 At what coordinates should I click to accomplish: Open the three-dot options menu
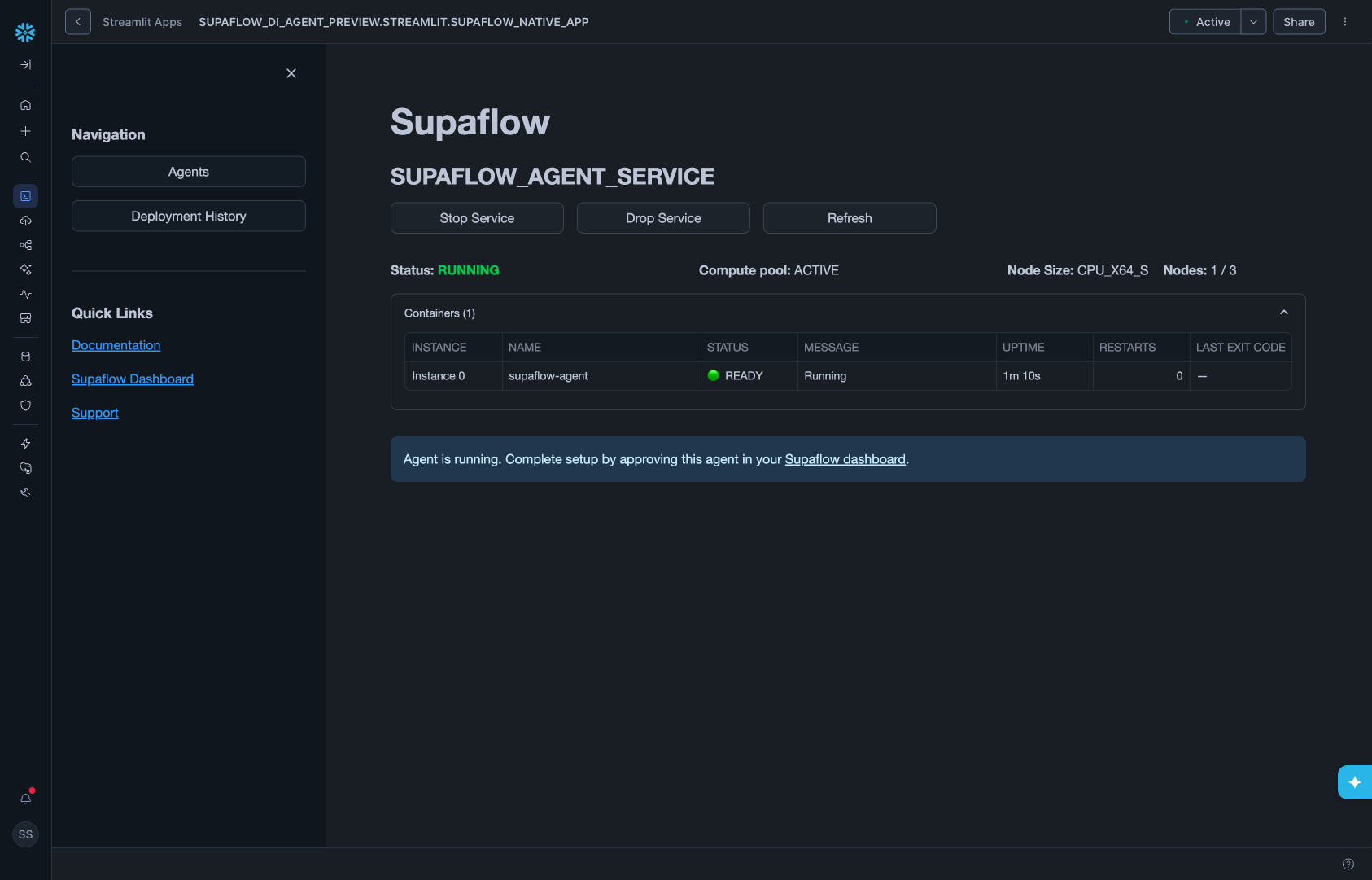pos(1344,21)
